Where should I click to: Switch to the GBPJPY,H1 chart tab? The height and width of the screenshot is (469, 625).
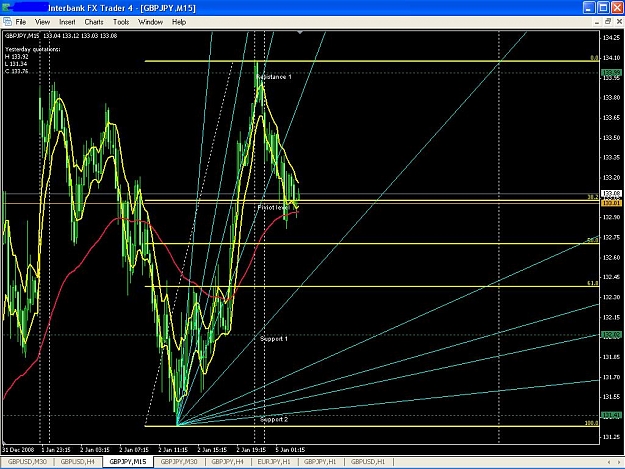(x=320, y=462)
